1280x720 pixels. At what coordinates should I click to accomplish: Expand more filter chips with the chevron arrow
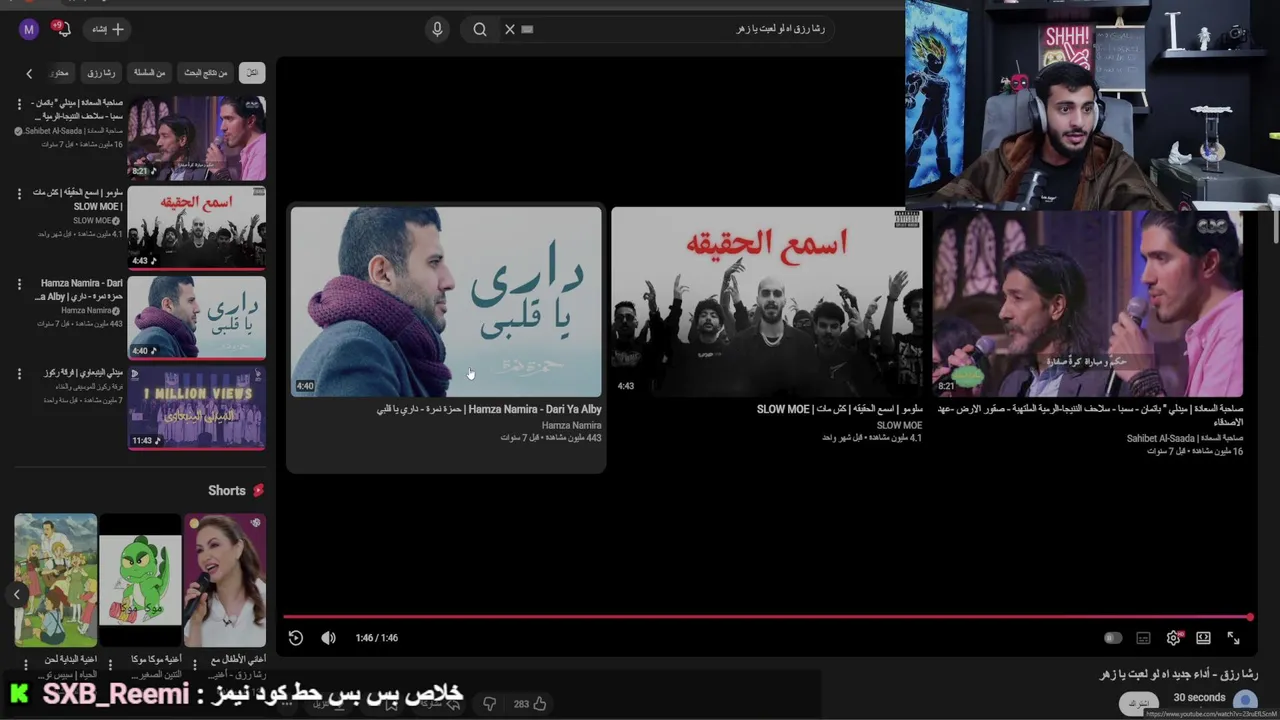tap(29, 73)
